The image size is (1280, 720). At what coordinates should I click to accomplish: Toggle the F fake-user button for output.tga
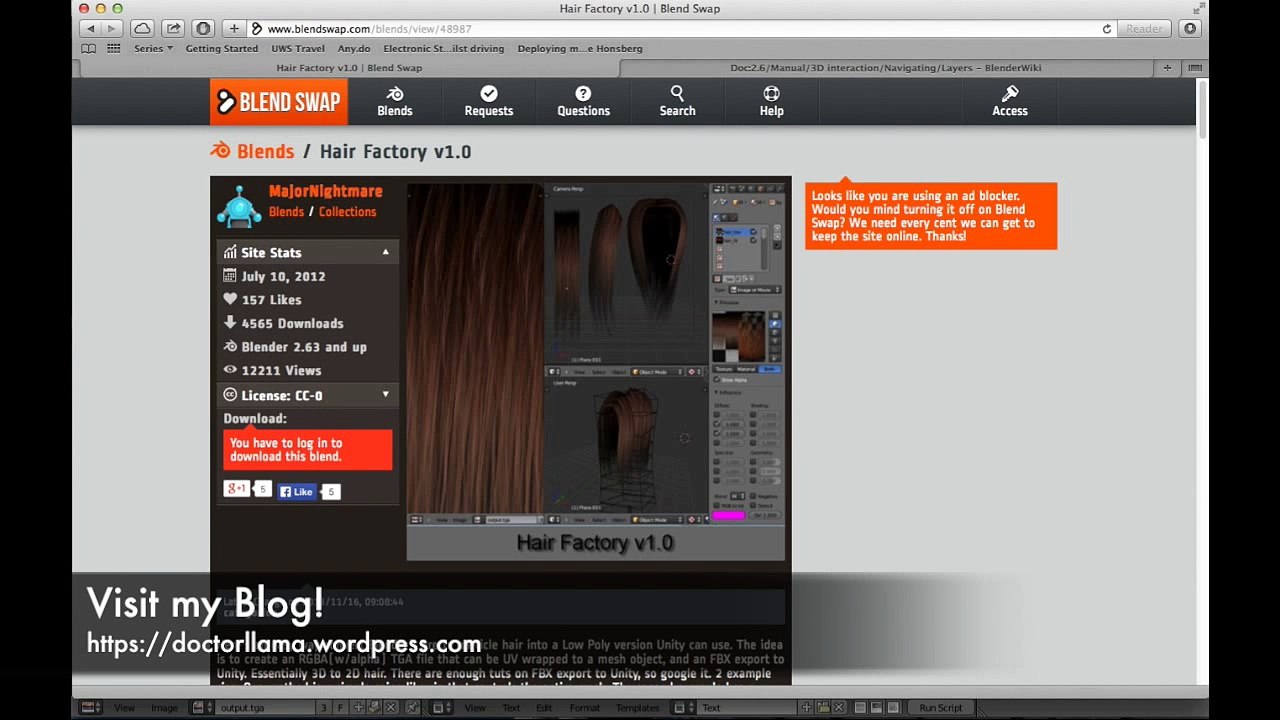tap(340, 707)
